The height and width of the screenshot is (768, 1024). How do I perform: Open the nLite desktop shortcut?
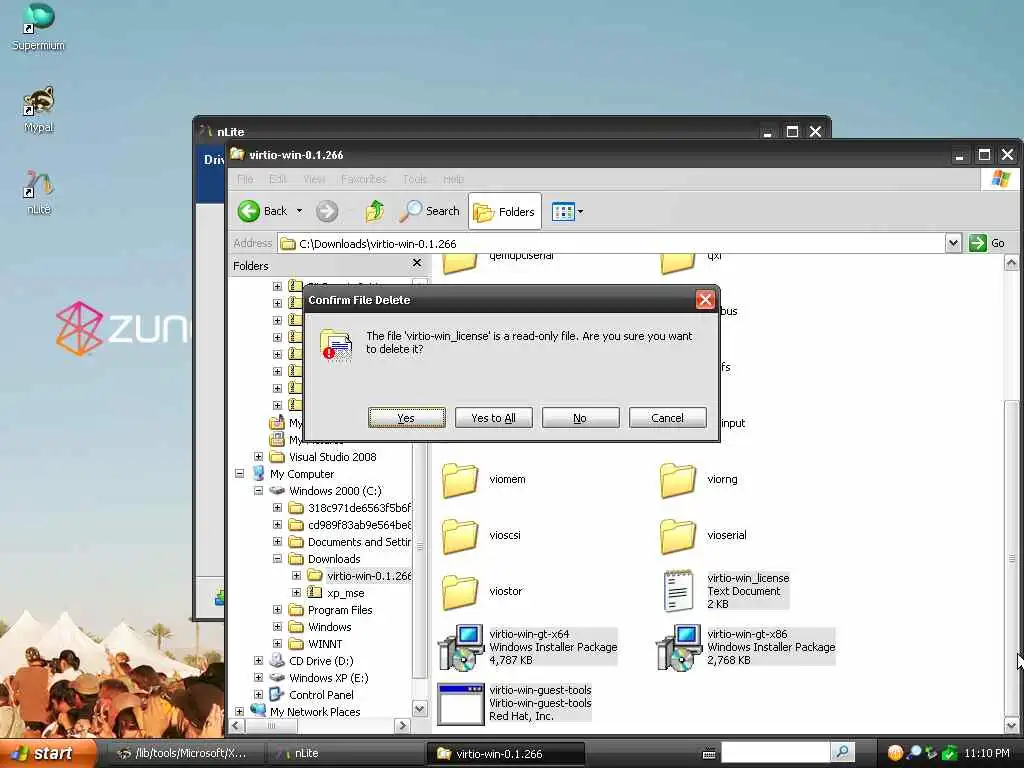pyautogui.click(x=39, y=191)
